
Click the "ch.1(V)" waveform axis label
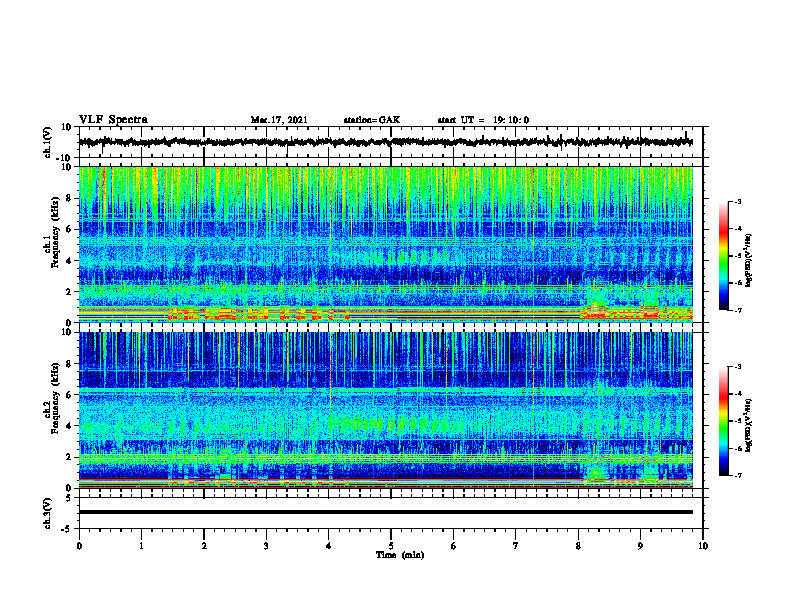48,142
